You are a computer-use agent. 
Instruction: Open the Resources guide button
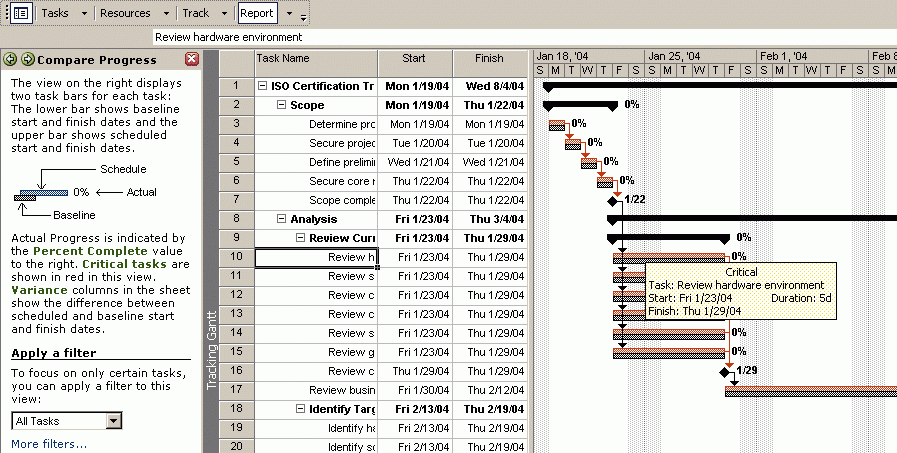(125, 13)
